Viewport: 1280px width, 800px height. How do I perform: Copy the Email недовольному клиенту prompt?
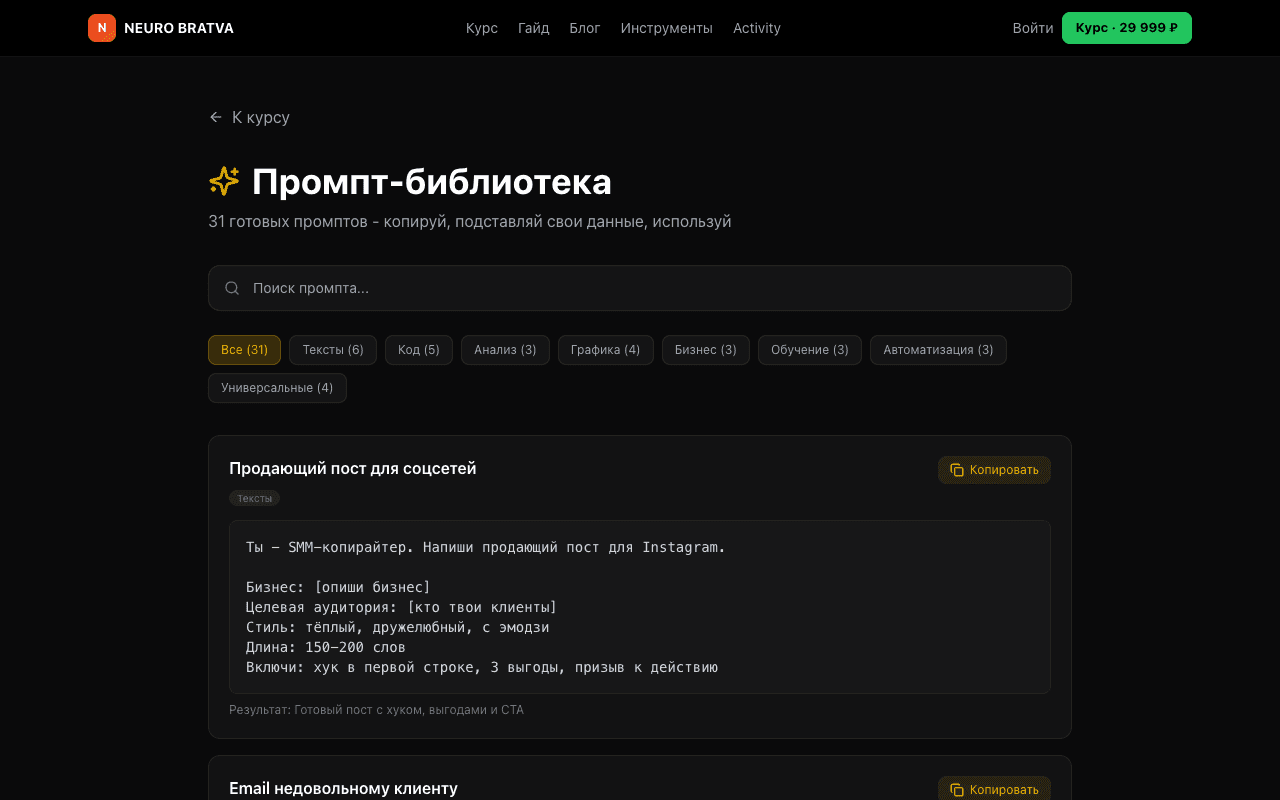click(994, 790)
